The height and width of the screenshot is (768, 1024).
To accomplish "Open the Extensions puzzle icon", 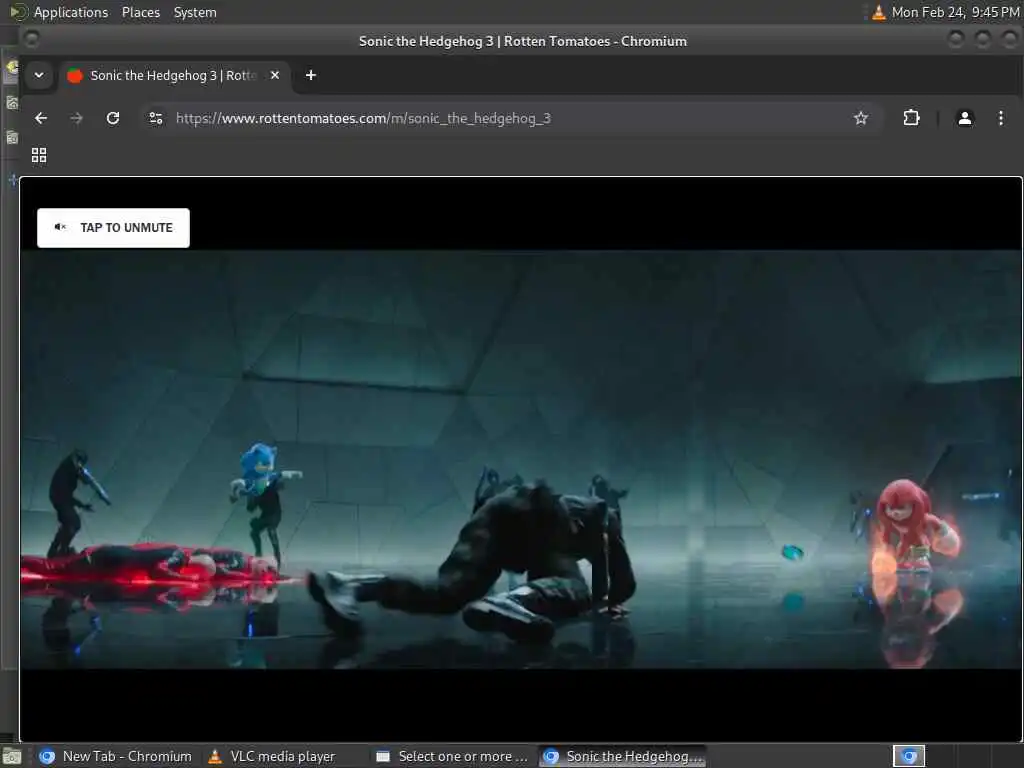I will [911, 118].
